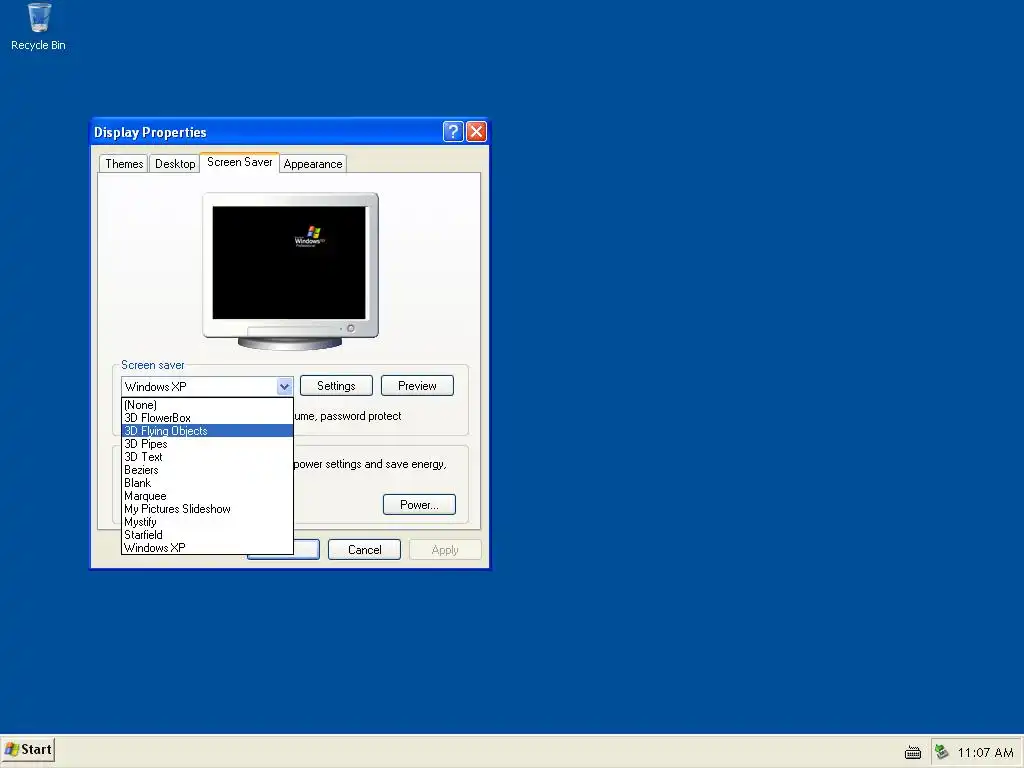Click the 11:07 AM taskbar clock
Image resolution: width=1024 pixels, height=768 pixels.
985,753
